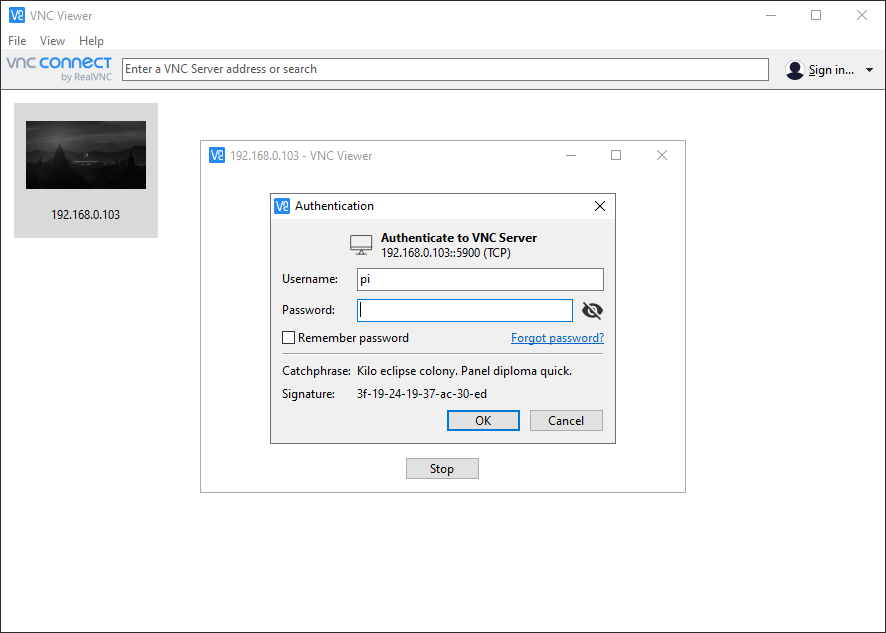This screenshot has height=633, width=886.
Task: Open the File menu
Action: tap(17, 41)
